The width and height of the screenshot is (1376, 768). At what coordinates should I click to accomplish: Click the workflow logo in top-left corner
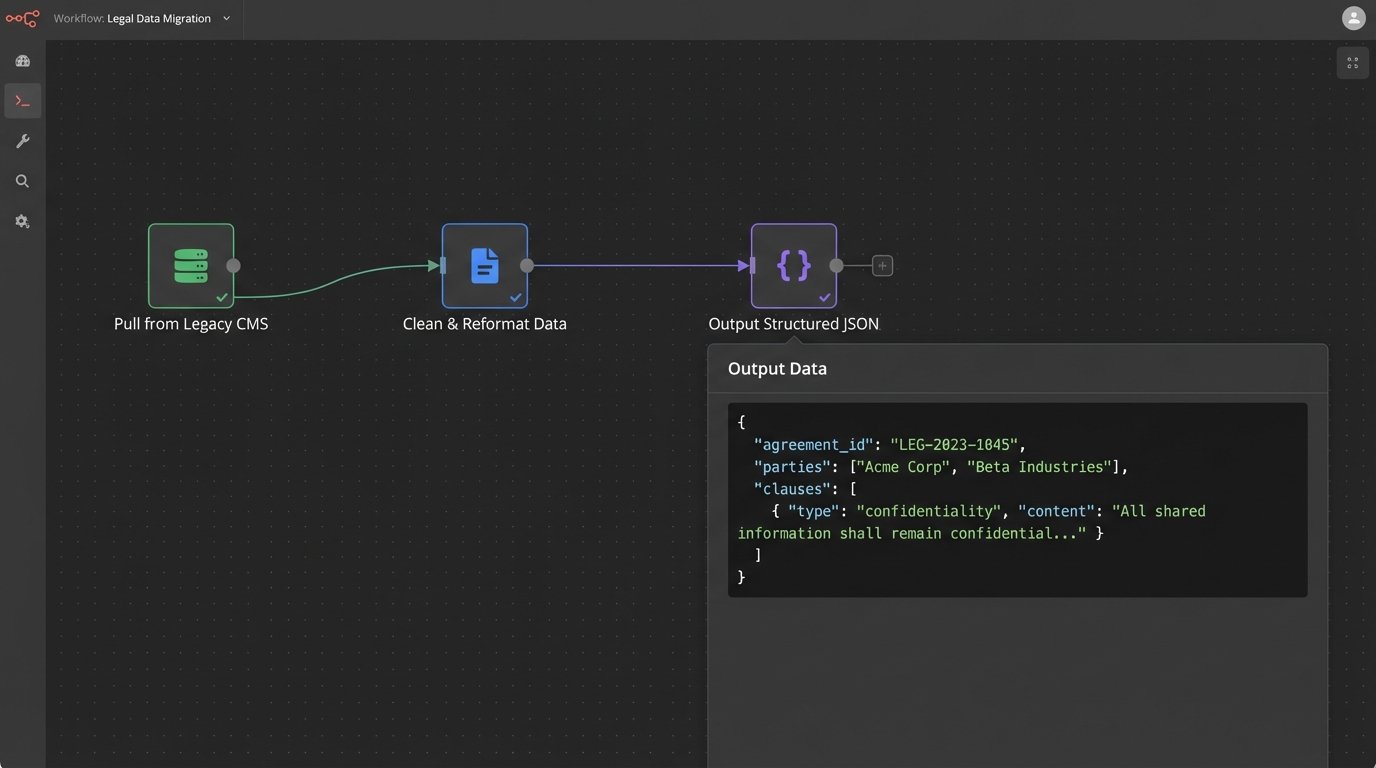22,19
